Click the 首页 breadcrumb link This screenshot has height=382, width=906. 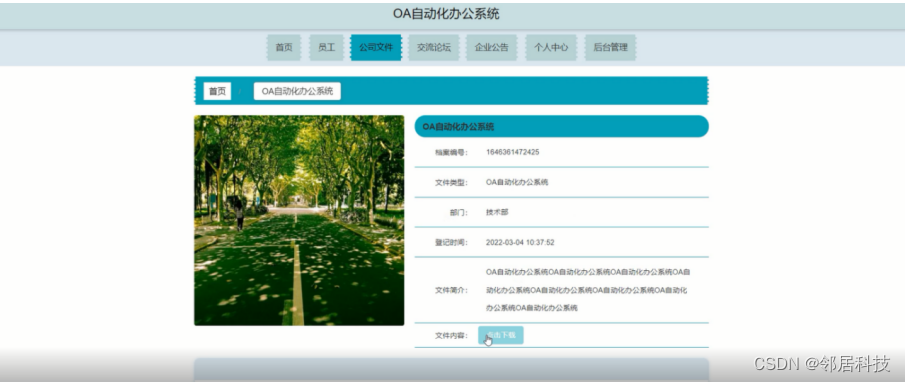point(217,91)
